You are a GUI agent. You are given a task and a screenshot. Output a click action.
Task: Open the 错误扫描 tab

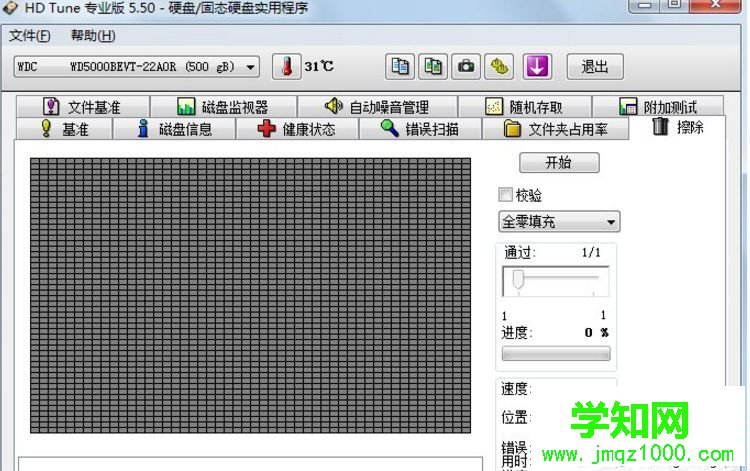click(420, 129)
